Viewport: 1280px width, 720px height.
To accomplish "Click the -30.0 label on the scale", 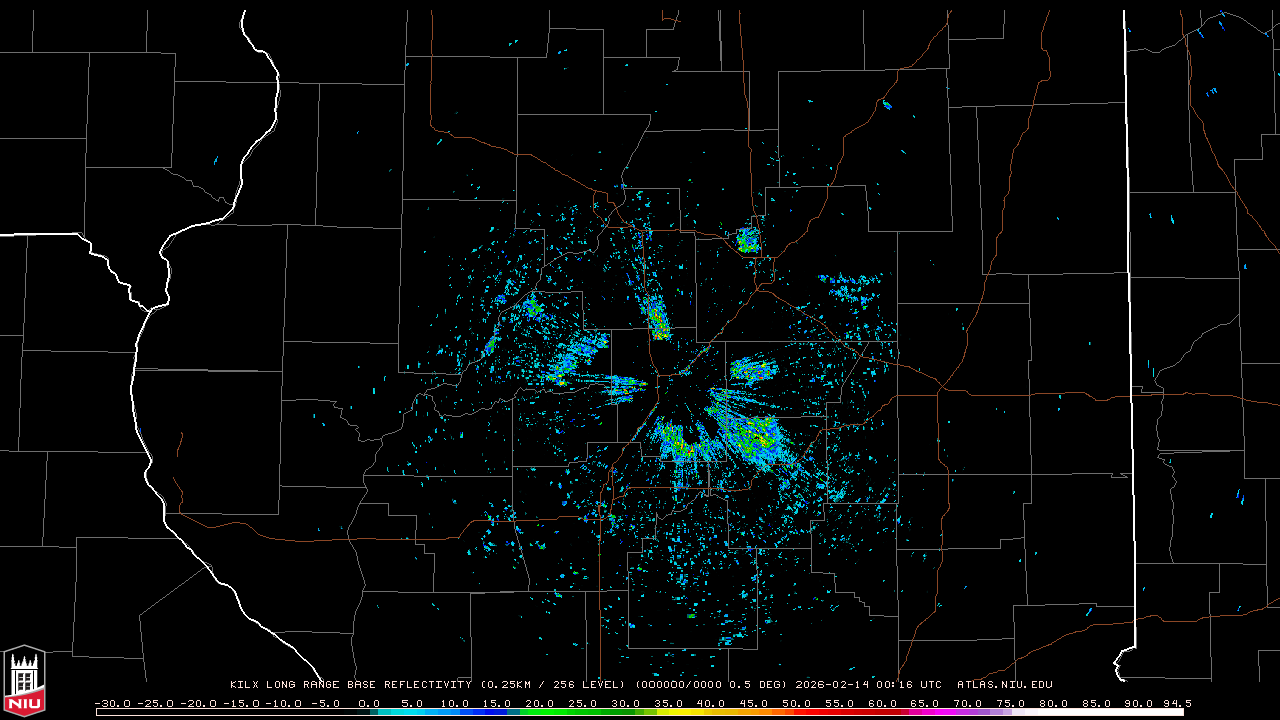I will 112,703.
